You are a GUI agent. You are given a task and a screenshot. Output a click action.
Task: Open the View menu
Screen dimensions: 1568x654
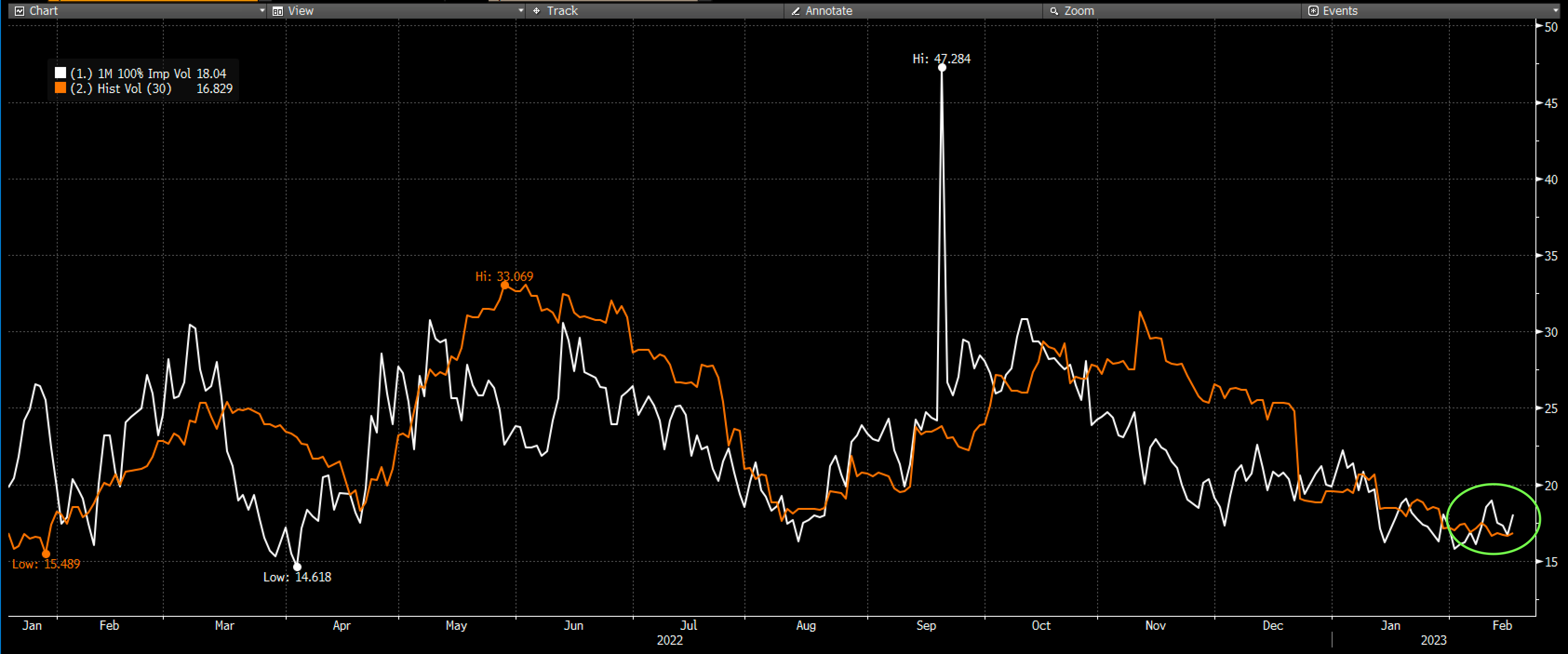[301, 11]
